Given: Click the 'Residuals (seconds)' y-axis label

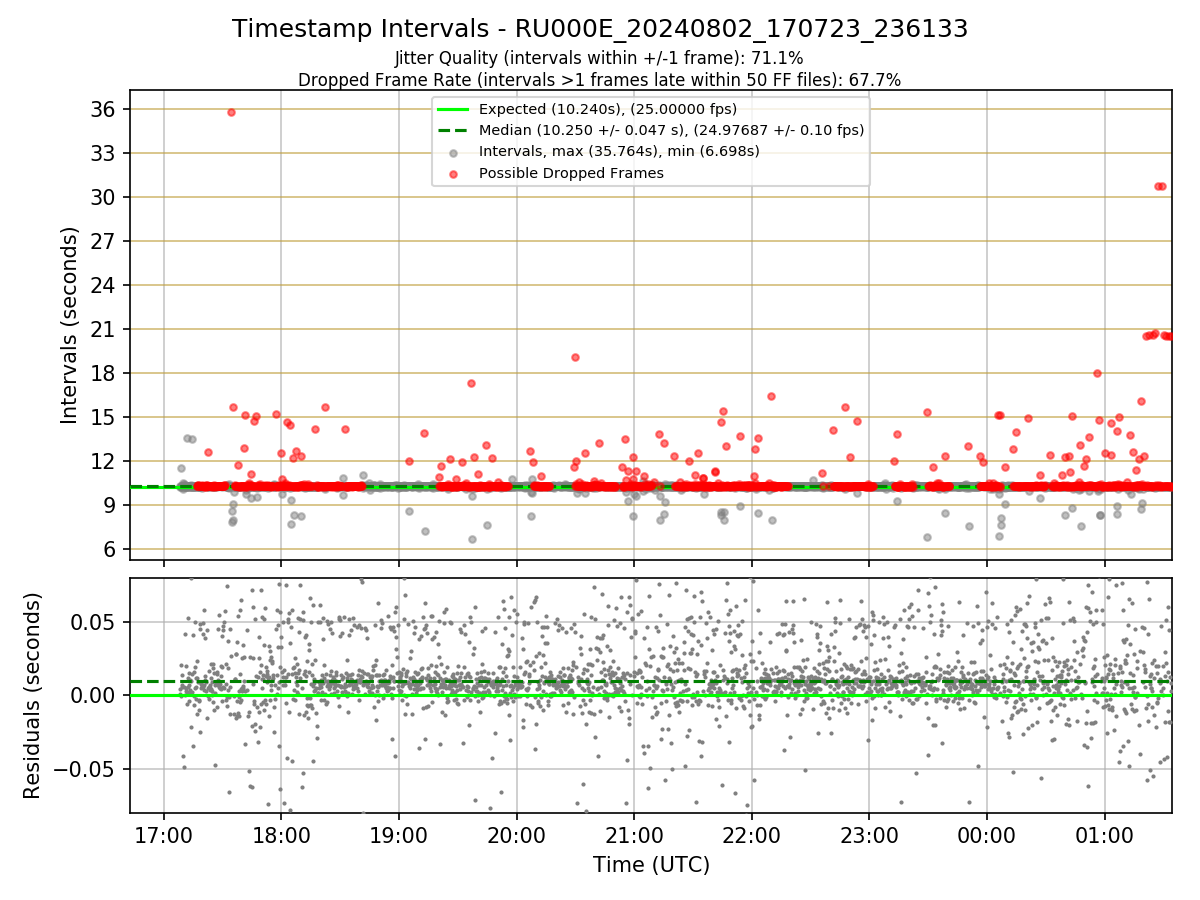Looking at the screenshot, I should pyautogui.click(x=32, y=695).
